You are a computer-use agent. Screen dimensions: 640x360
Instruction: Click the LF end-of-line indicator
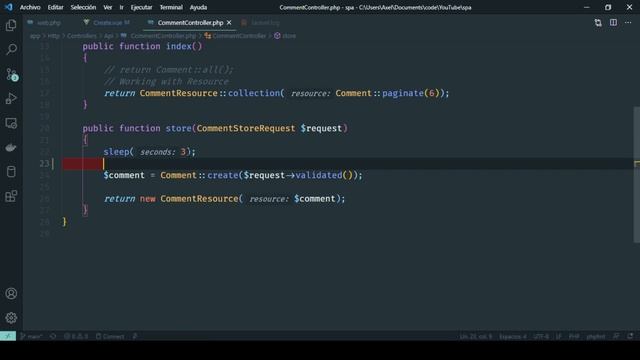coord(558,337)
